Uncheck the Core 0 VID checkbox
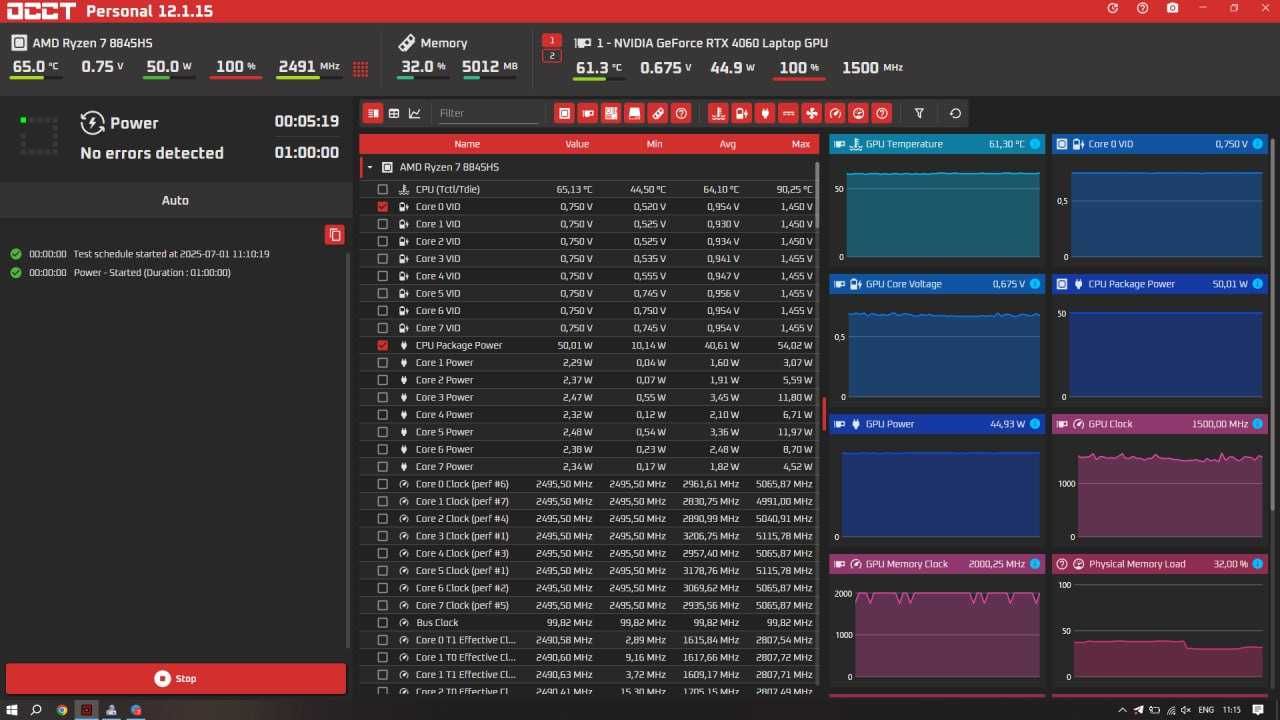This screenshot has width=1280, height=720. (x=382, y=206)
